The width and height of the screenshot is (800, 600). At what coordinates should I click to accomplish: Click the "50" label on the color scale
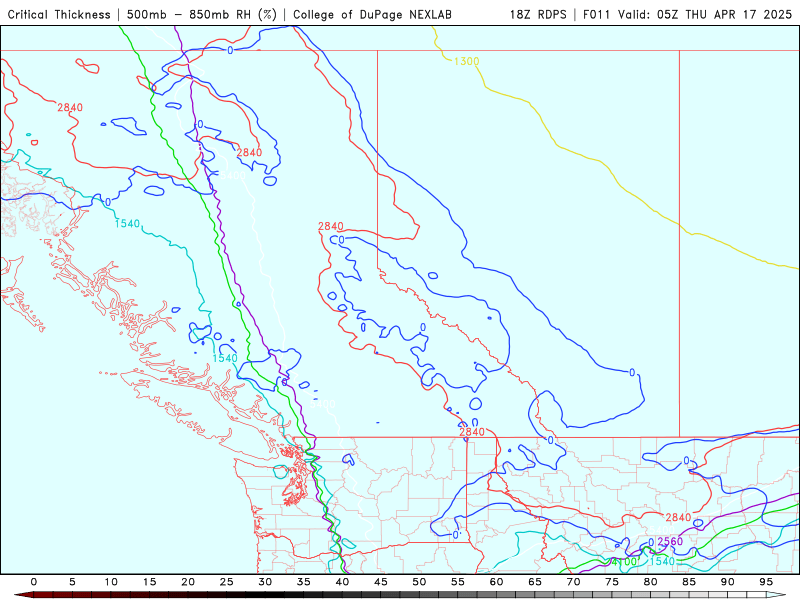click(x=419, y=582)
